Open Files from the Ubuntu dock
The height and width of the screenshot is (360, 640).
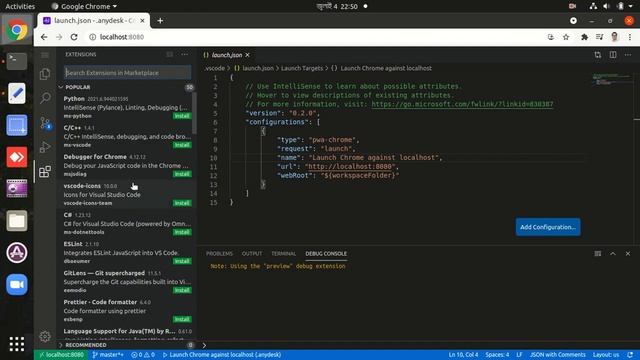[17, 221]
